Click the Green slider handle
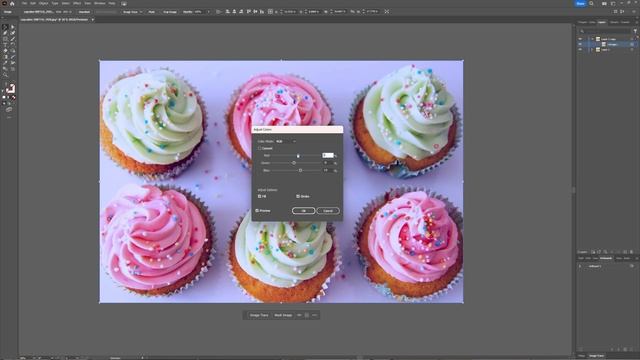This screenshot has width=640, height=360. [x=294, y=163]
